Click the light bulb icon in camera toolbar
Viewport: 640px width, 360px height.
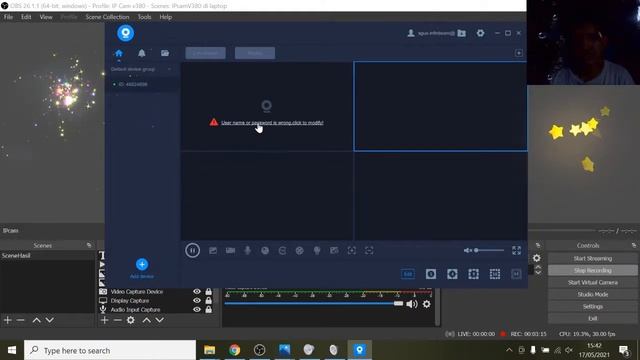click(x=317, y=250)
